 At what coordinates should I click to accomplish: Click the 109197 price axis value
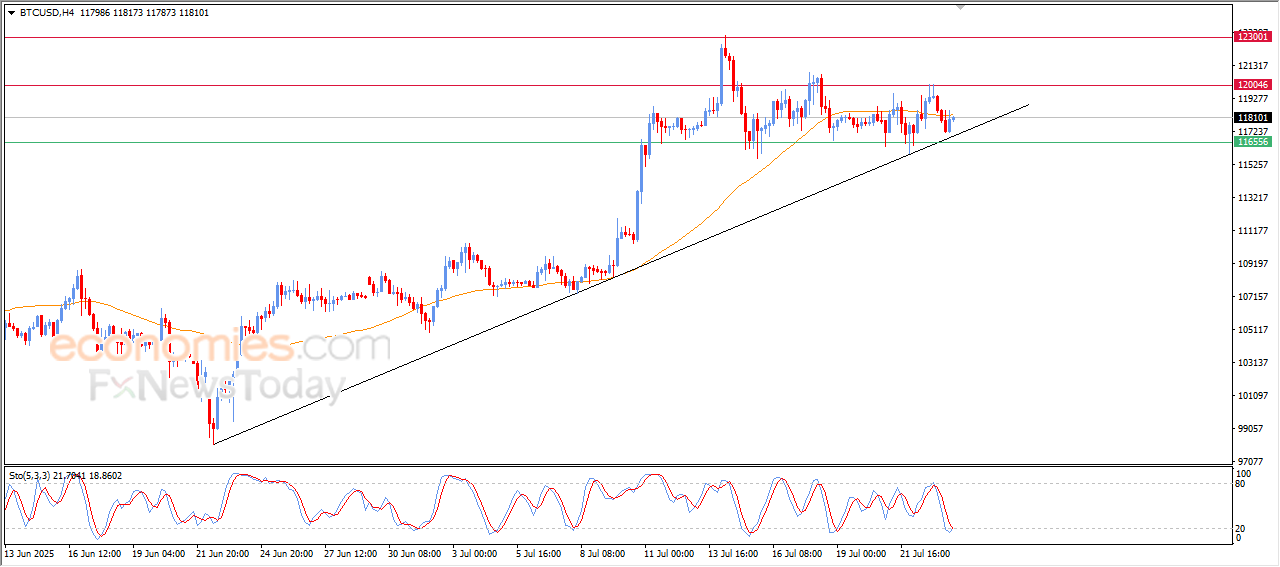pos(1253,264)
